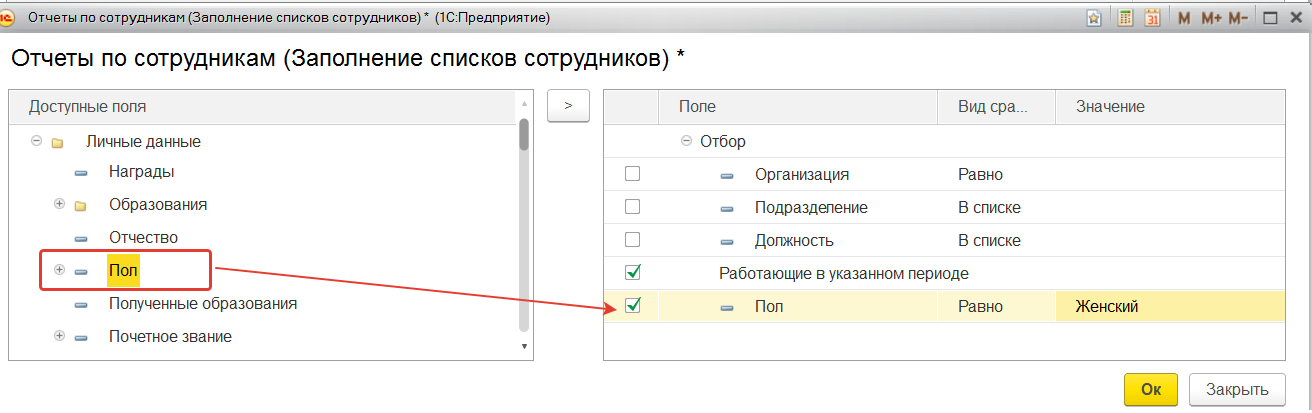1312x413 pixels.
Task: Collapse the Отбор group
Action: (x=686, y=141)
